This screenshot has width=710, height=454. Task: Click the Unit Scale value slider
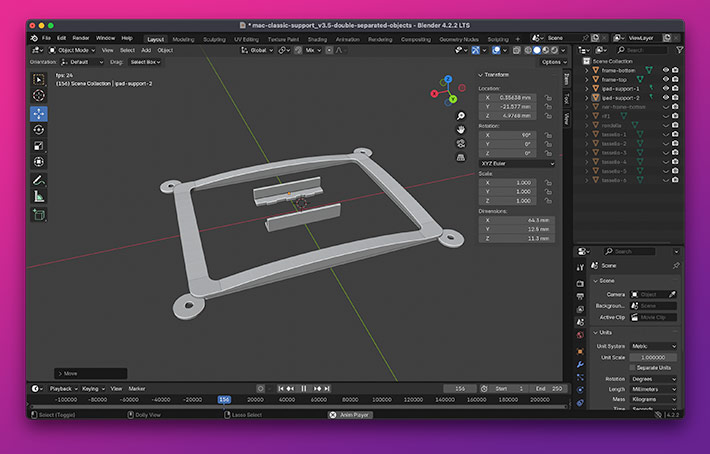tap(653, 357)
